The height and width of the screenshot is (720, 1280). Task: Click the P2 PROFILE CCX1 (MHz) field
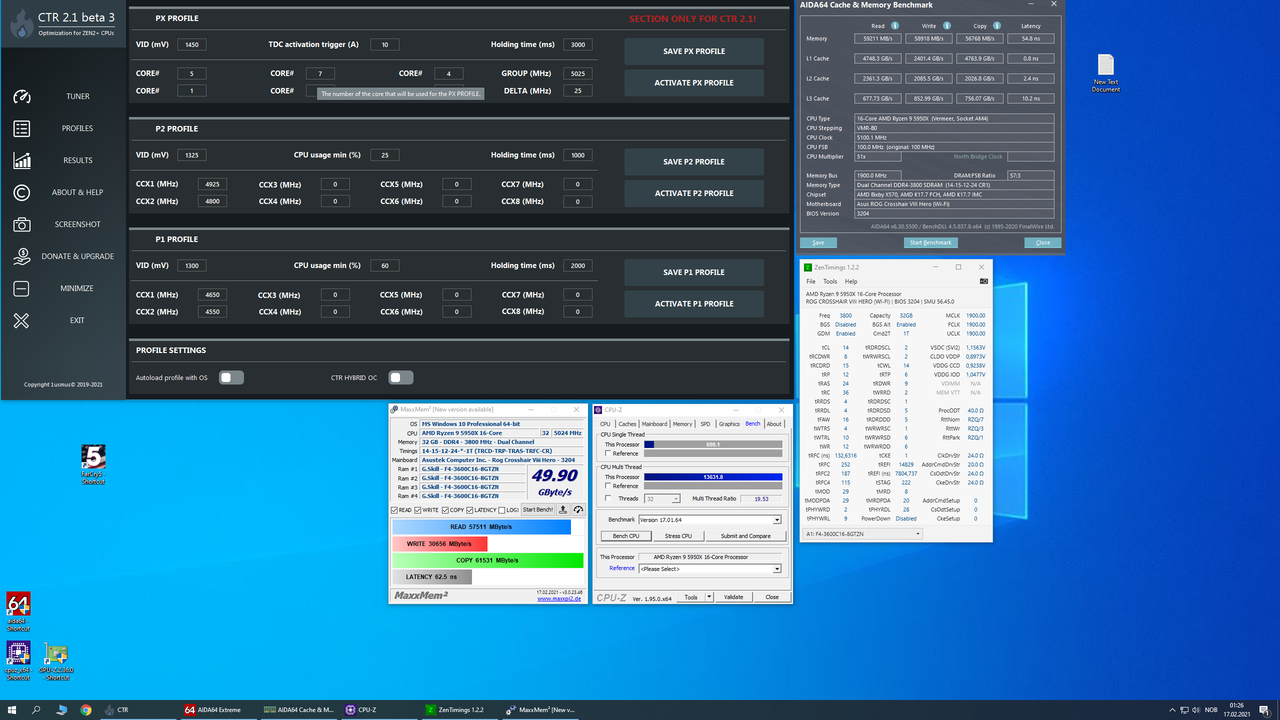[x=212, y=184]
